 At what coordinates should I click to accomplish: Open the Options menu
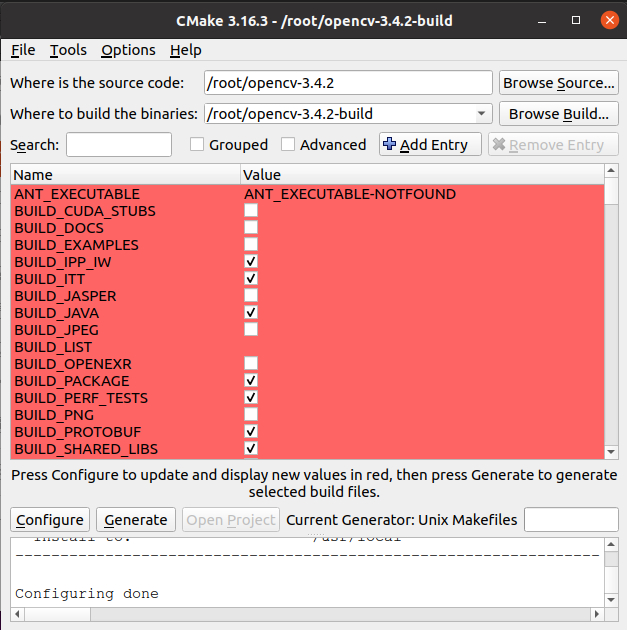pos(128,50)
